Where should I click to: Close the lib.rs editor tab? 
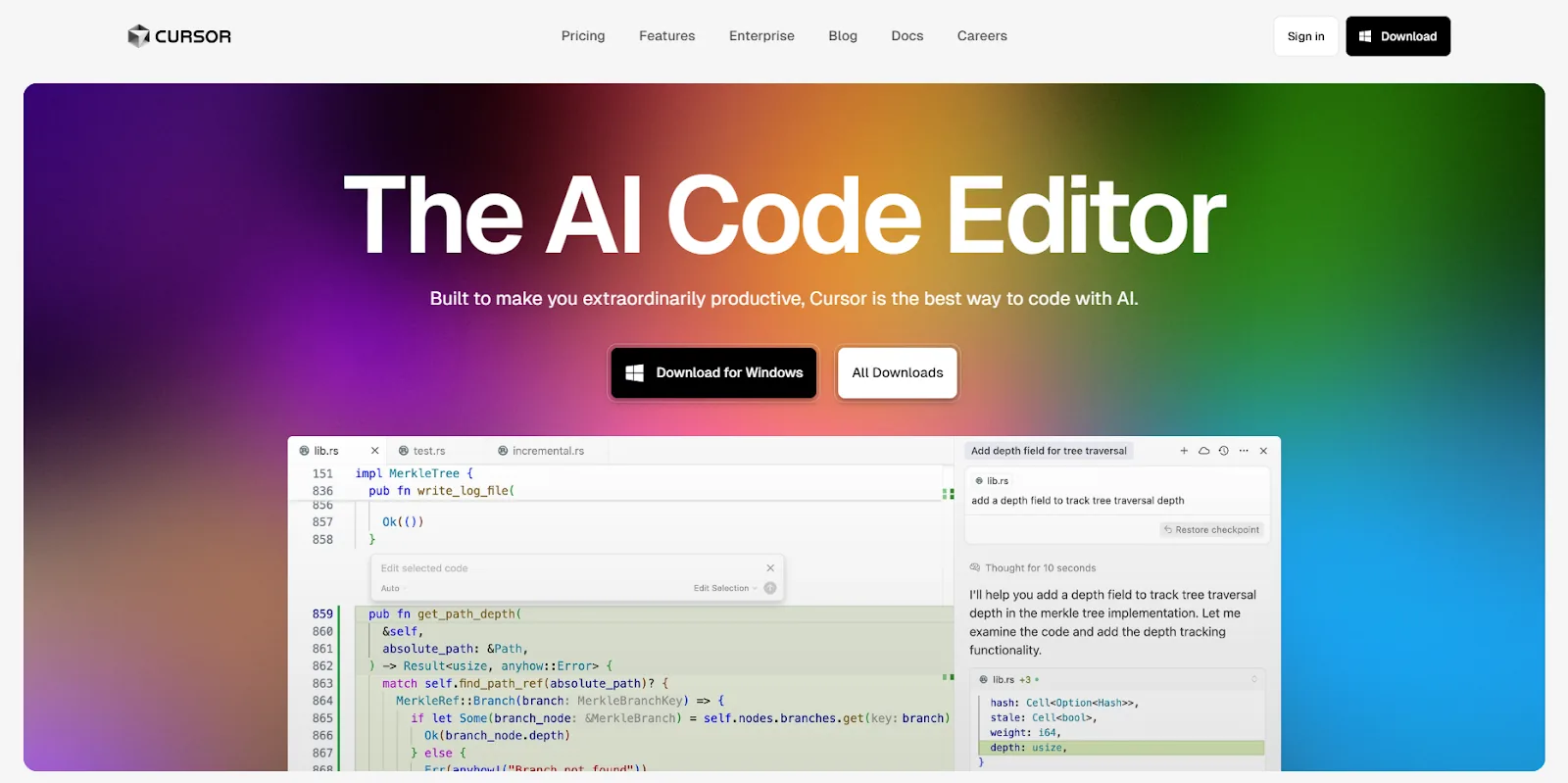click(374, 451)
